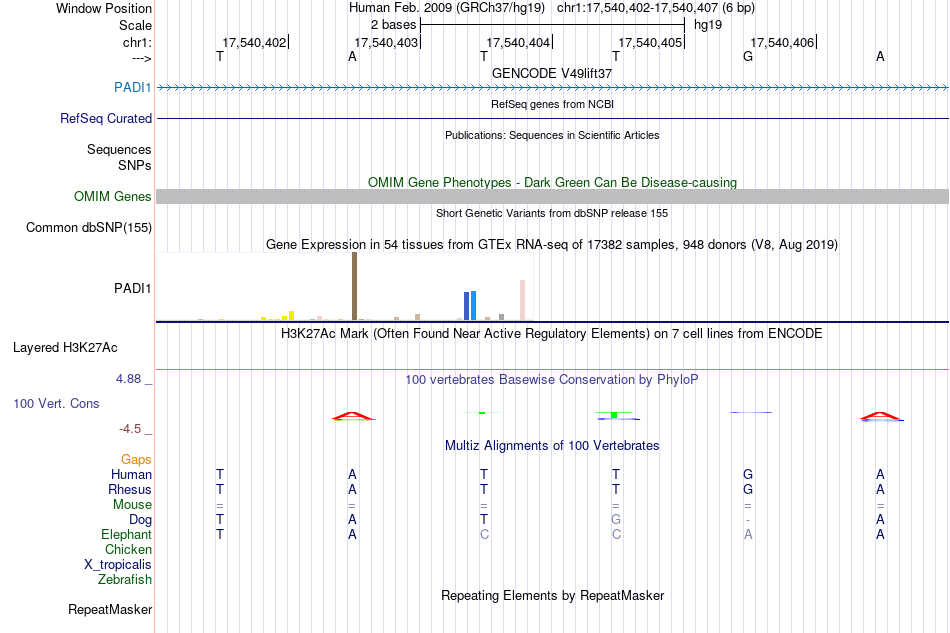
Task: Select the X_tropicalis alignment row label
Action: (118, 565)
